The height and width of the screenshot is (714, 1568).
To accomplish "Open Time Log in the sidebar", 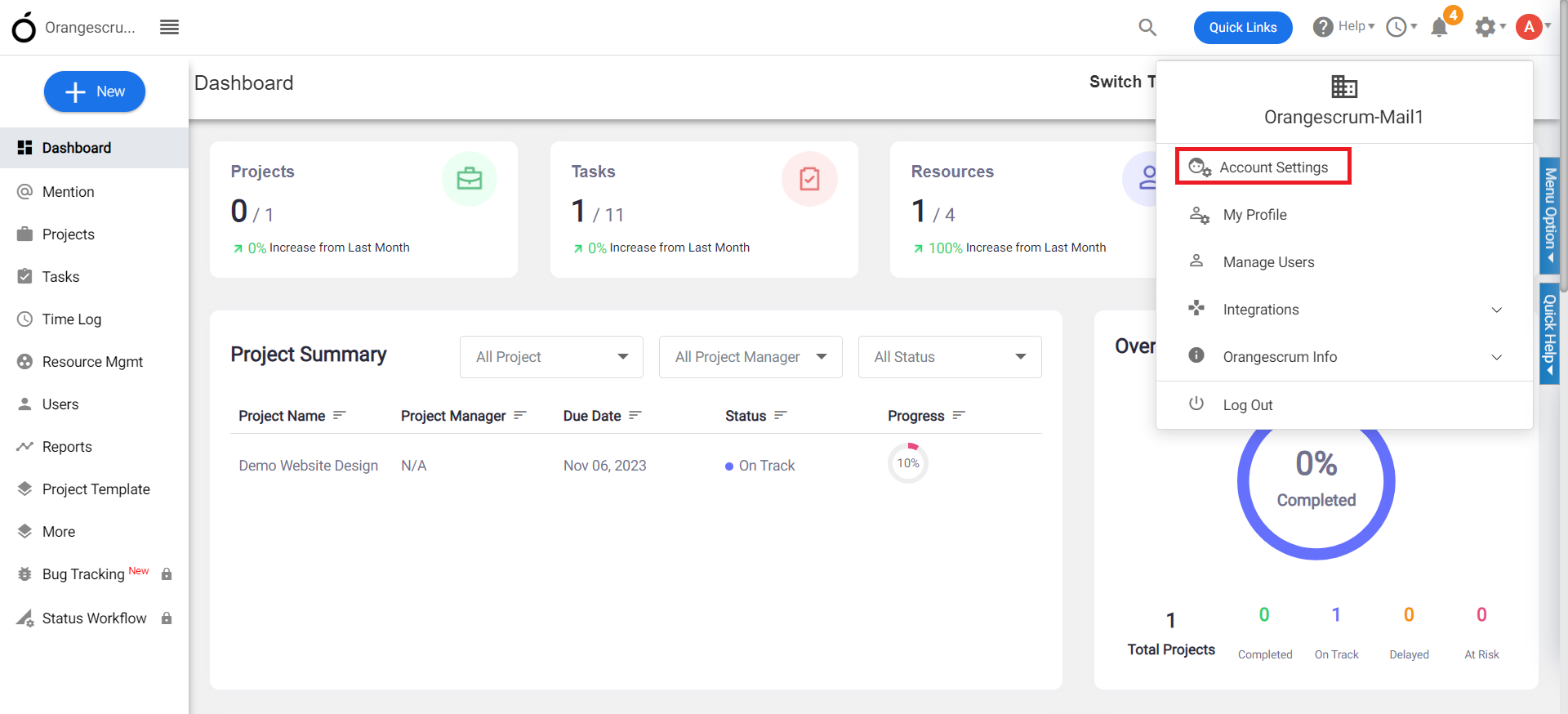I will click(x=94, y=319).
